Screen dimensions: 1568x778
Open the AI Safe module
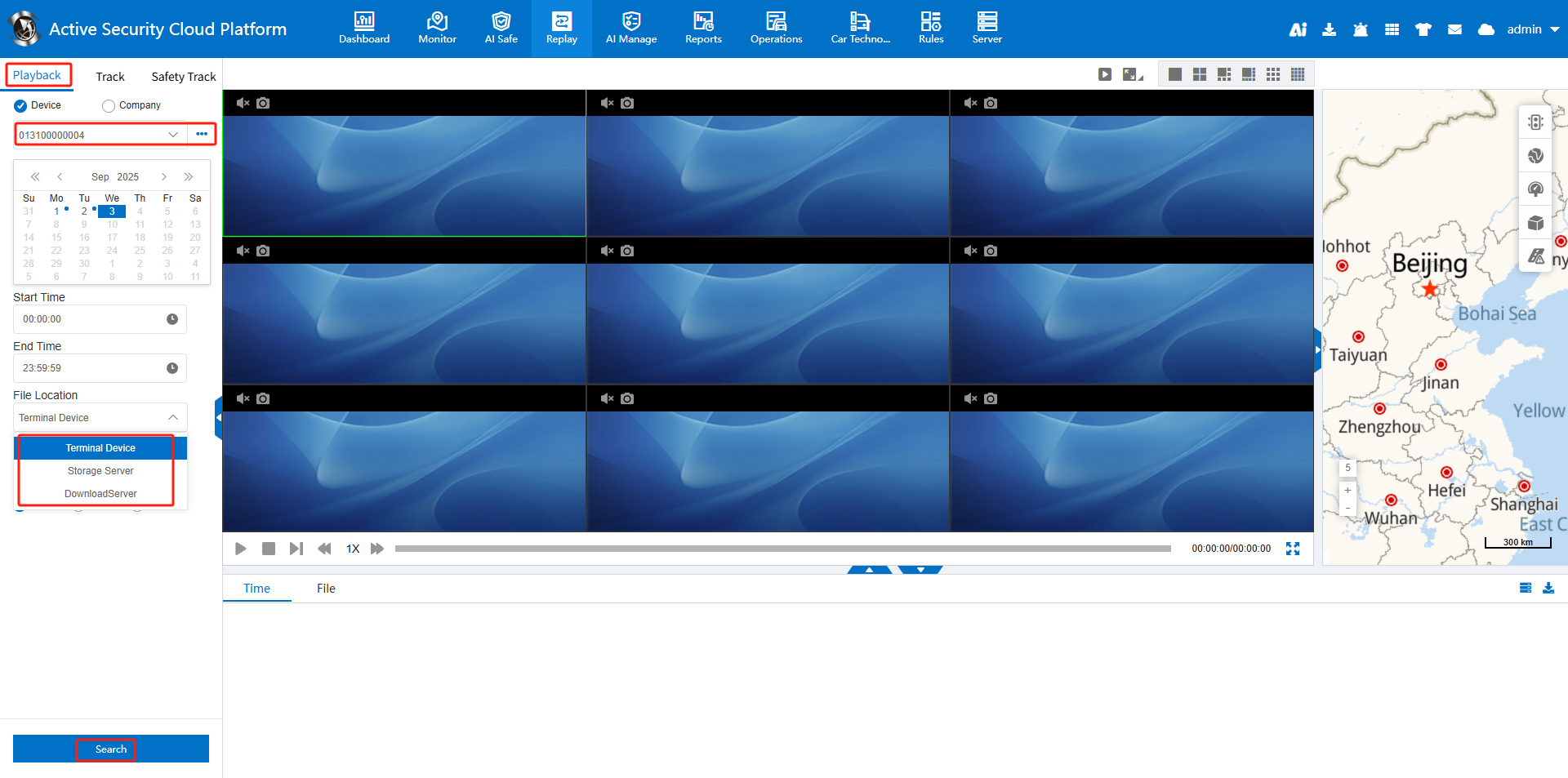(x=501, y=28)
